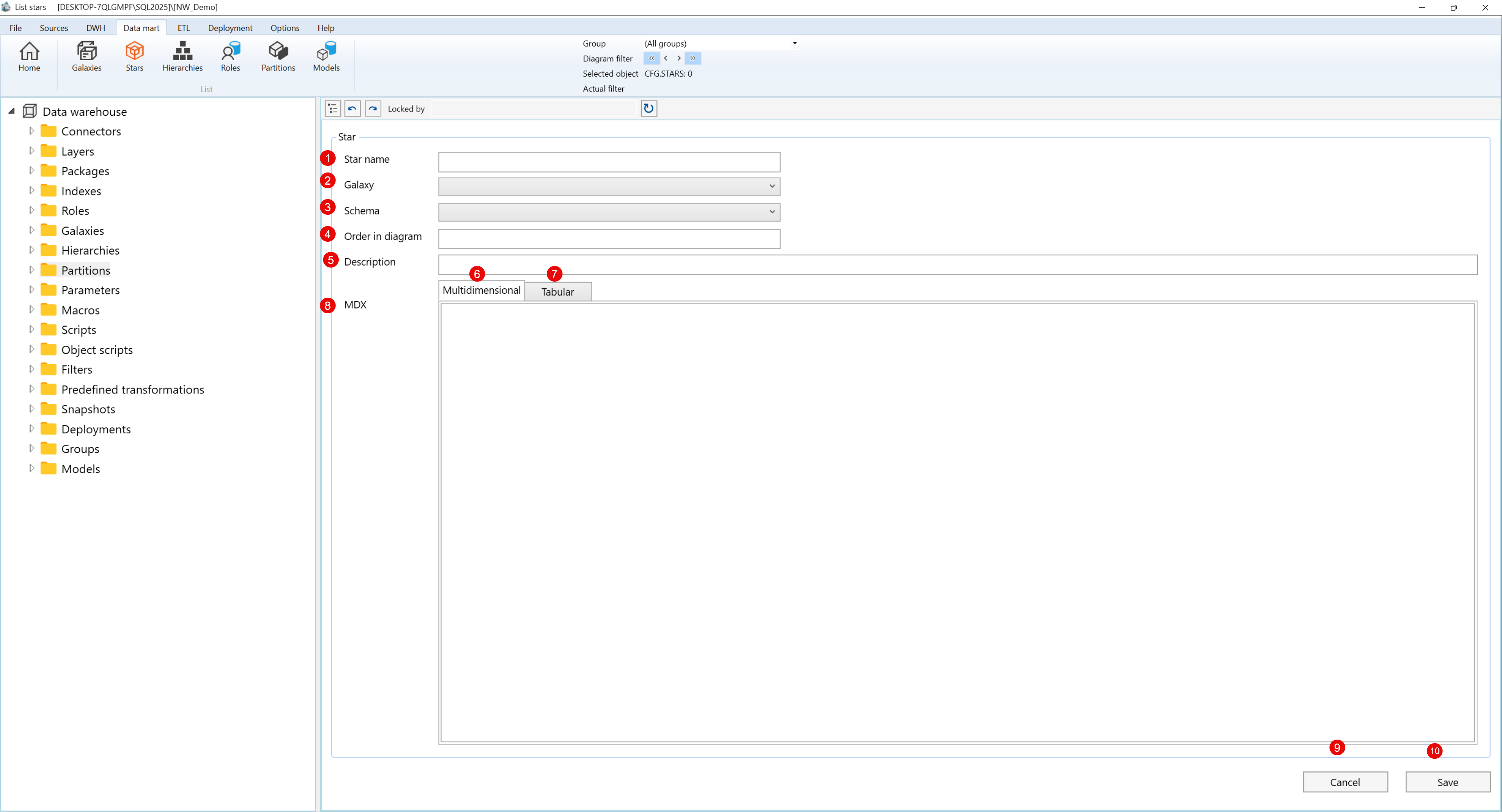
Task: Open the Galaxies list icon
Action: tap(86, 57)
